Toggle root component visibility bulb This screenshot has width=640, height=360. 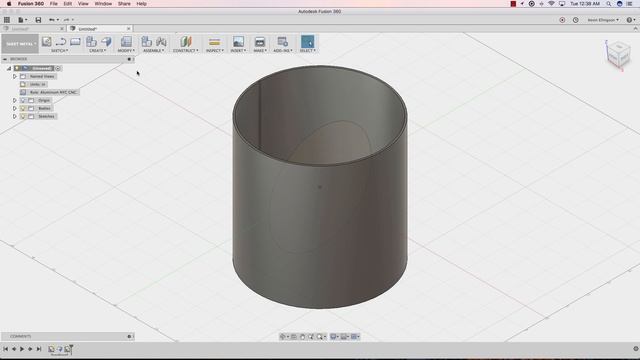pos(17,68)
